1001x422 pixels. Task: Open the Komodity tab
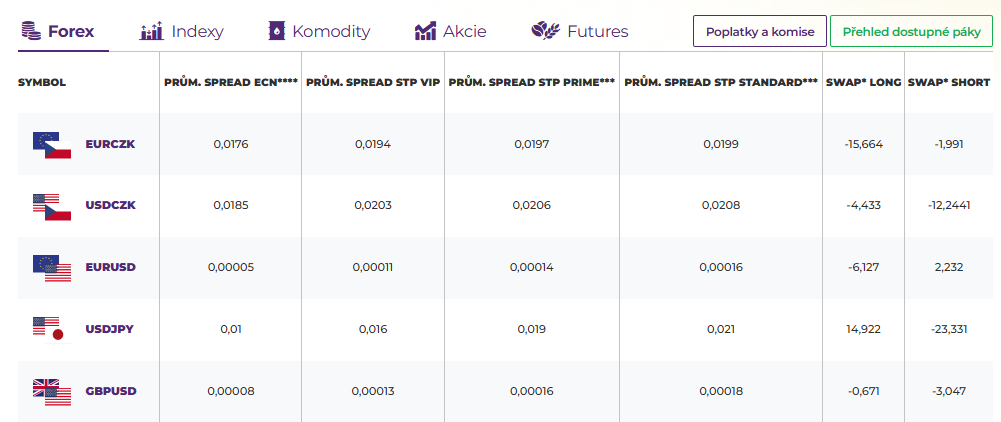(x=330, y=31)
